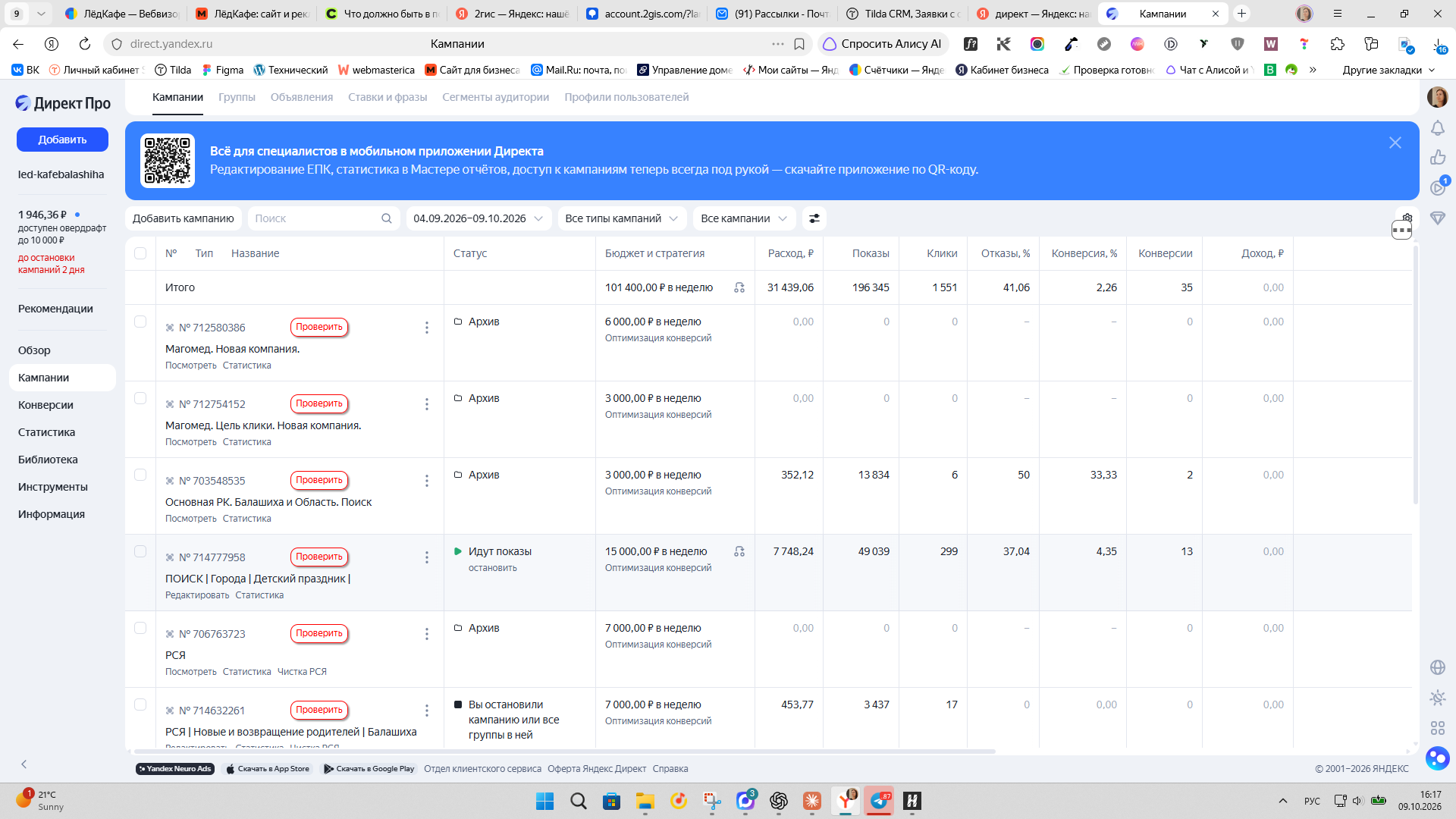Open the table filter settings icon
1456x819 pixels.
(814, 218)
